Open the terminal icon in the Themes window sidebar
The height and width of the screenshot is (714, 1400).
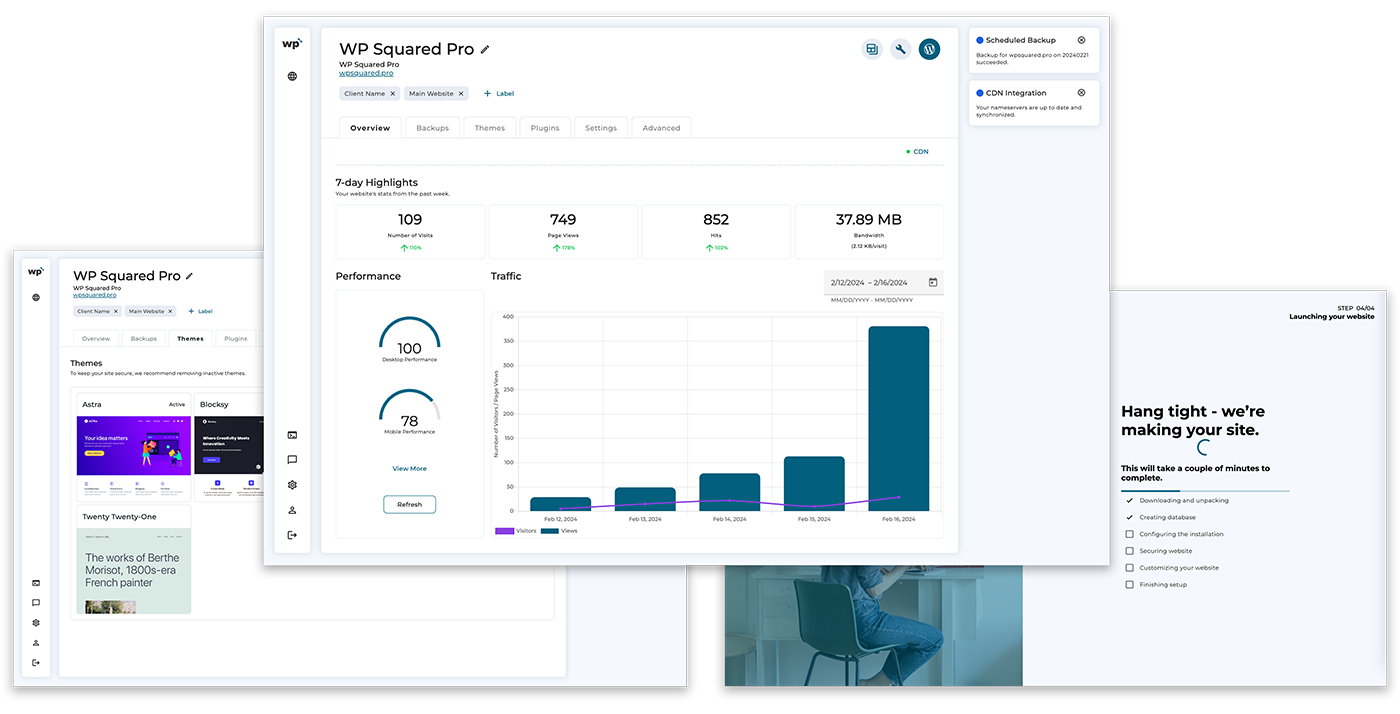[x=36, y=583]
